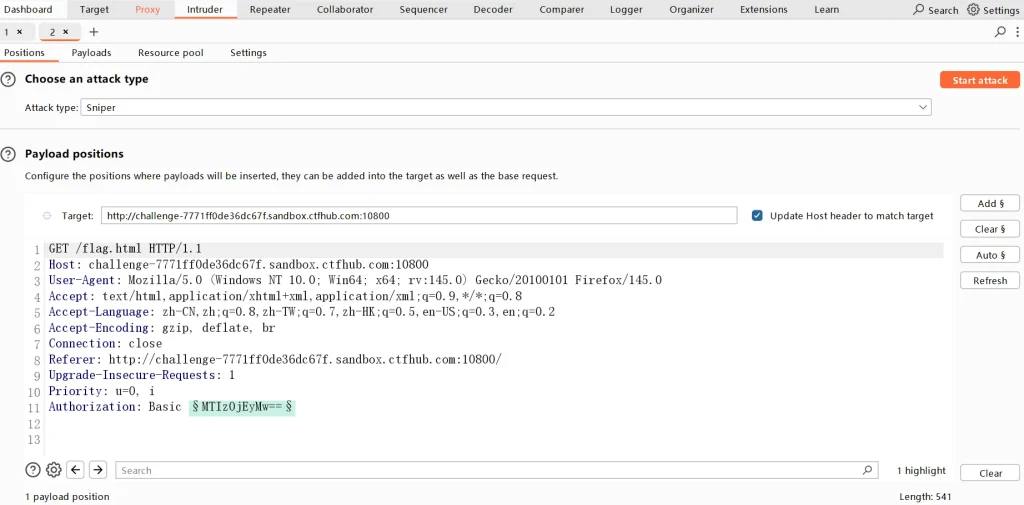Open Settings via the gear icon
The width and height of the screenshot is (1024, 505).
coord(973,10)
